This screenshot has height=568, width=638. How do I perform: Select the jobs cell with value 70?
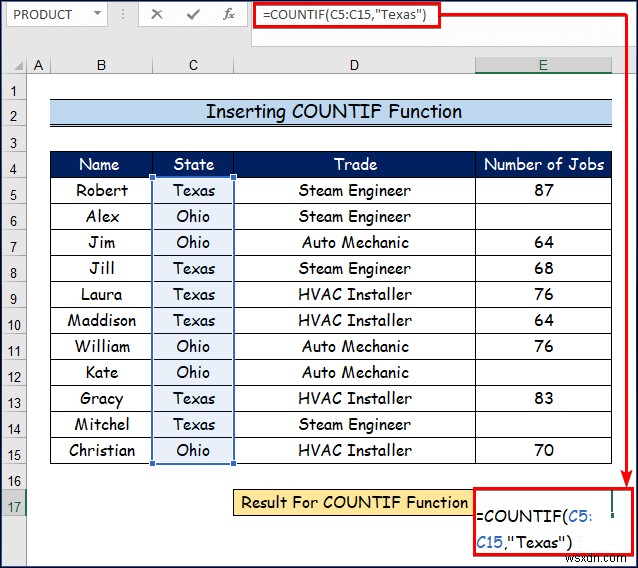click(543, 451)
